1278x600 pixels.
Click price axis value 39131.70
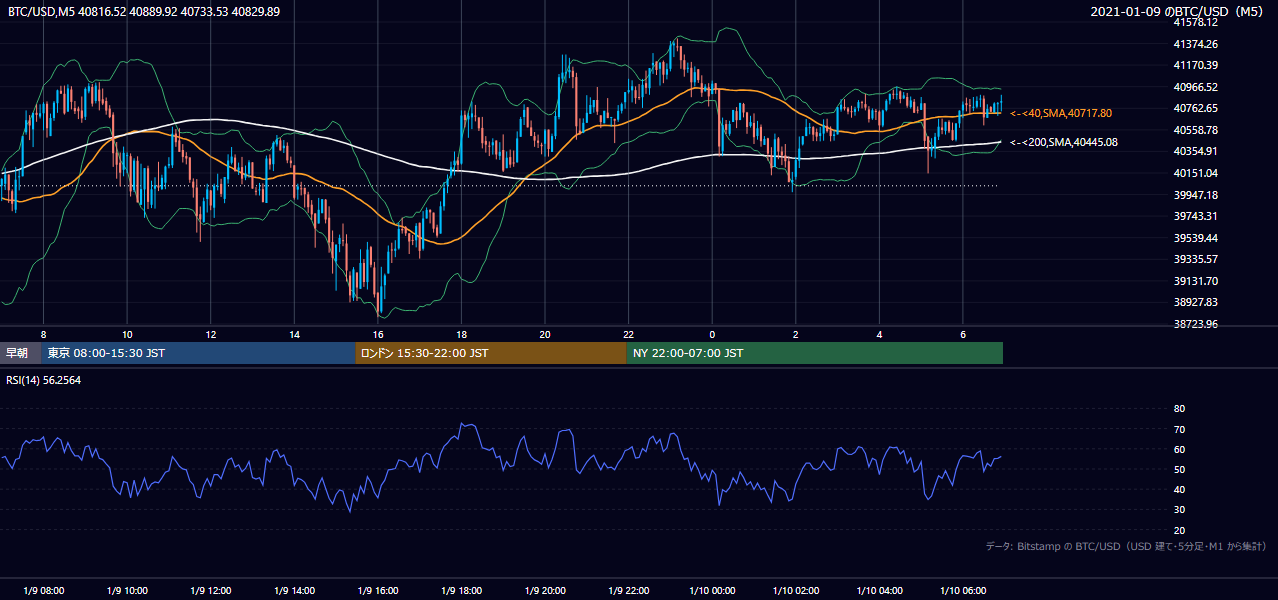pos(1195,281)
